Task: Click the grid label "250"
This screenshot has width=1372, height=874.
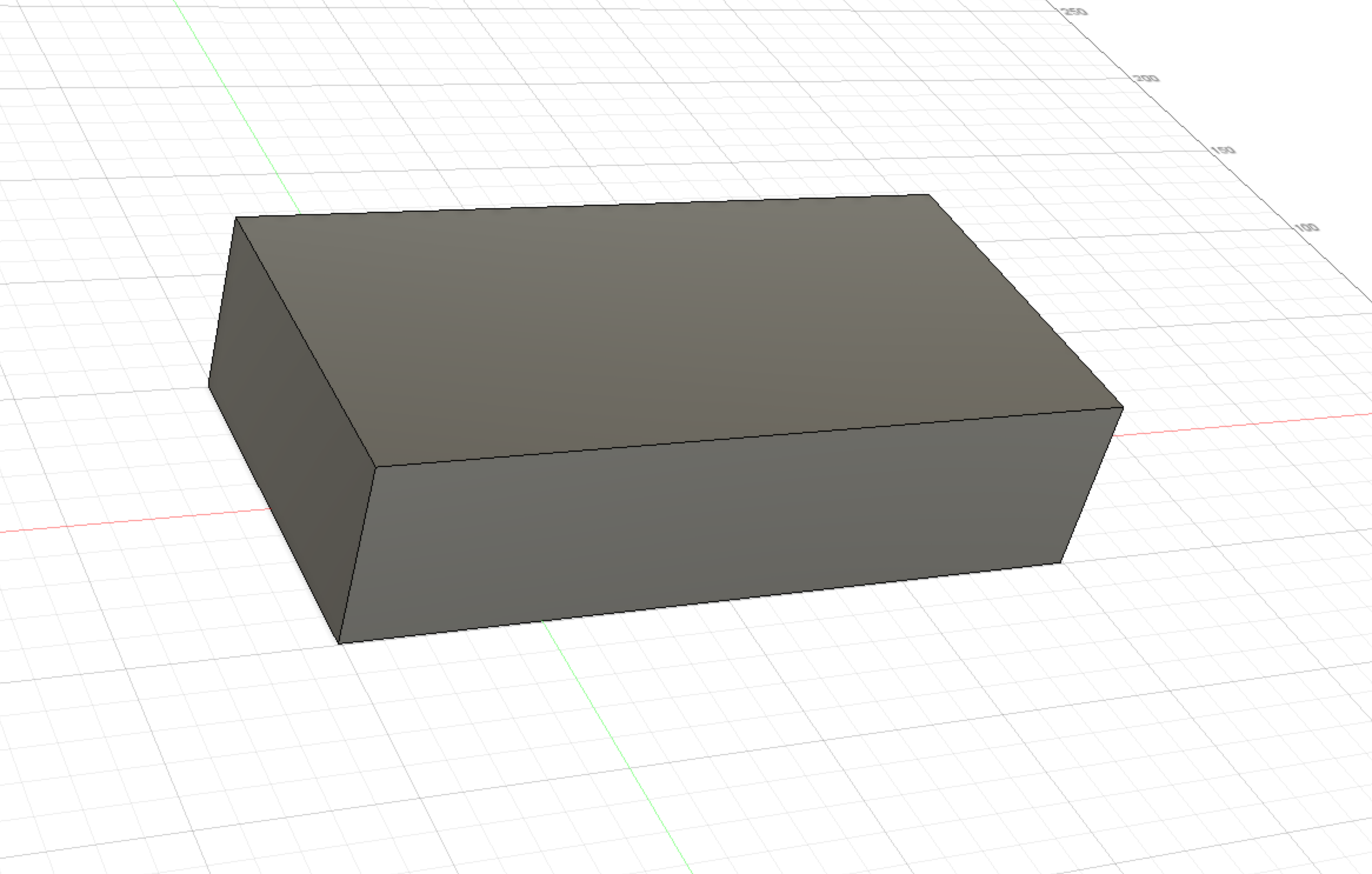Action: 1074,11
